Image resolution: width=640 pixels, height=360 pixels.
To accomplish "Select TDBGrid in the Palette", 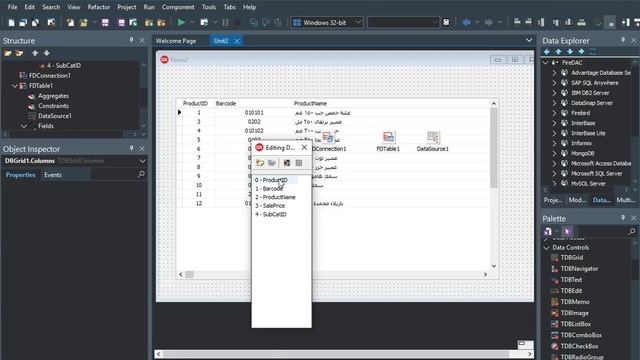I will click(571, 258).
